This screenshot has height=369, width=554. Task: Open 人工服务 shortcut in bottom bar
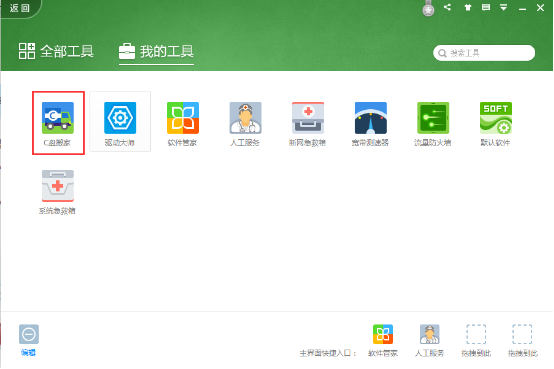pos(430,340)
